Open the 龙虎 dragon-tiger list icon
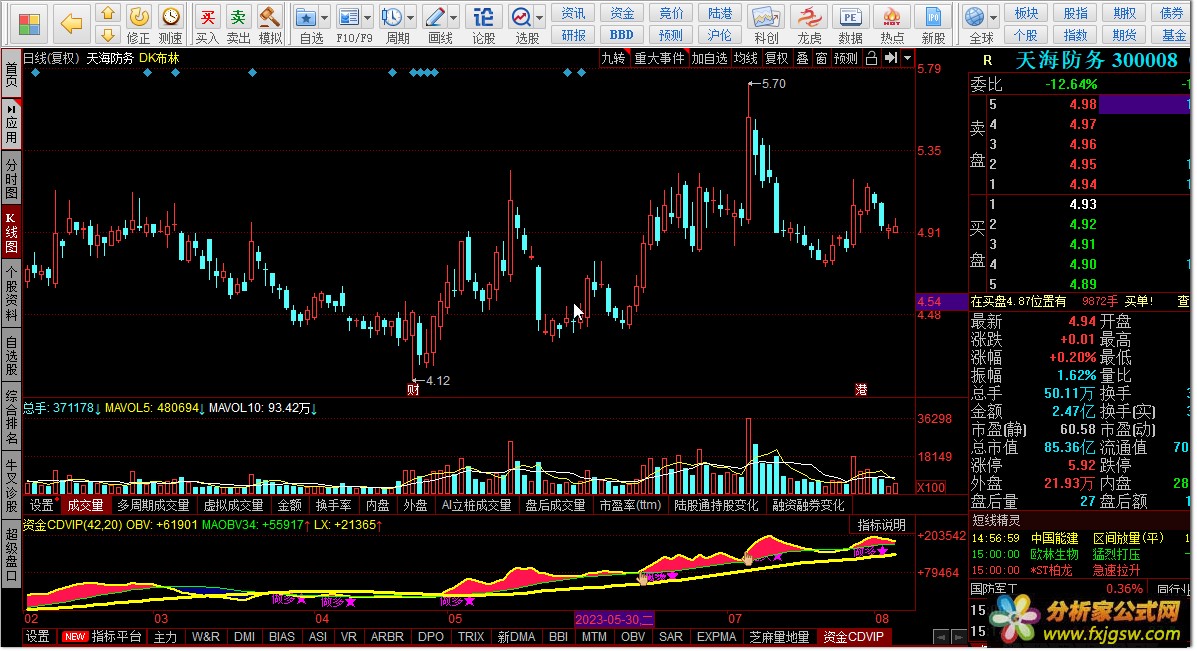The width and height of the screenshot is (1197, 651). coord(808,24)
